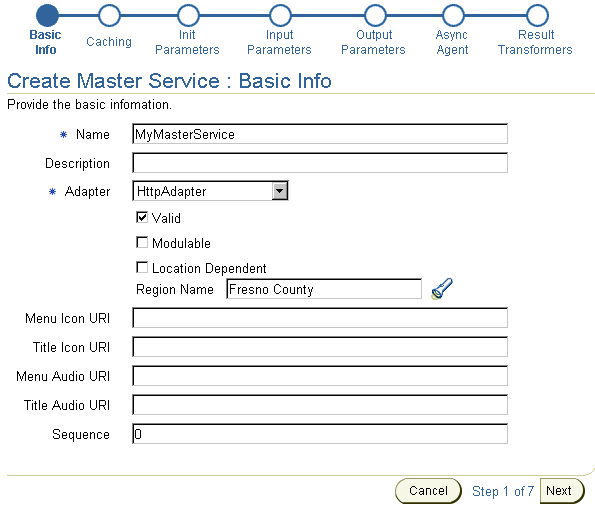The height and width of the screenshot is (509, 595).
Task: Click the Sequence input field
Action: point(320,433)
